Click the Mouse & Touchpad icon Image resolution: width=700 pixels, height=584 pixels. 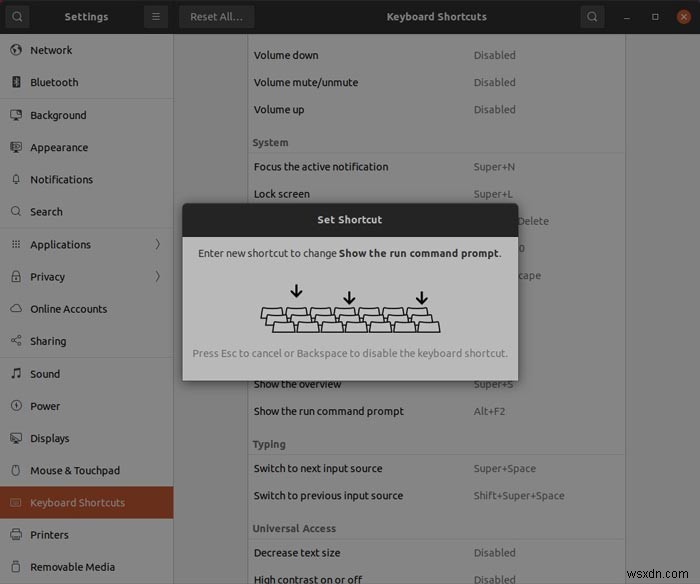point(16,470)
